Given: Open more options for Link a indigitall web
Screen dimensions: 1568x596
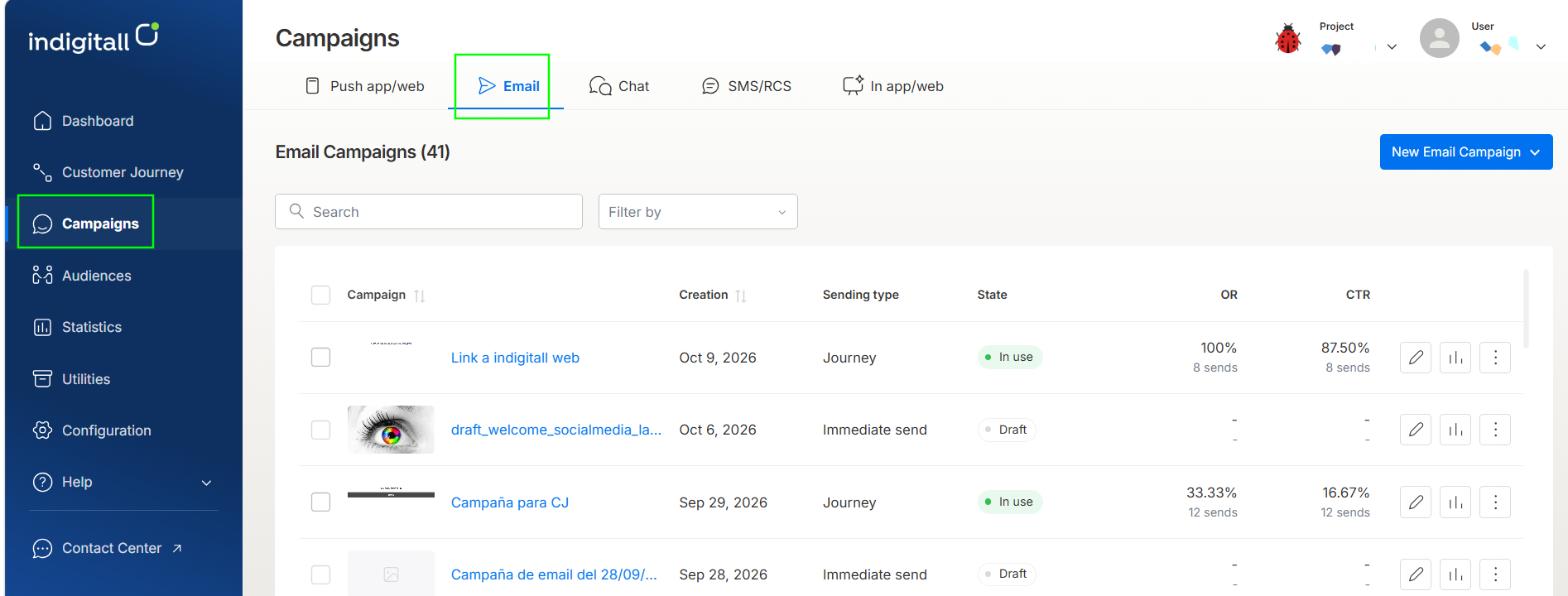Looking at the screenshot, I should tap(1495, 358).
